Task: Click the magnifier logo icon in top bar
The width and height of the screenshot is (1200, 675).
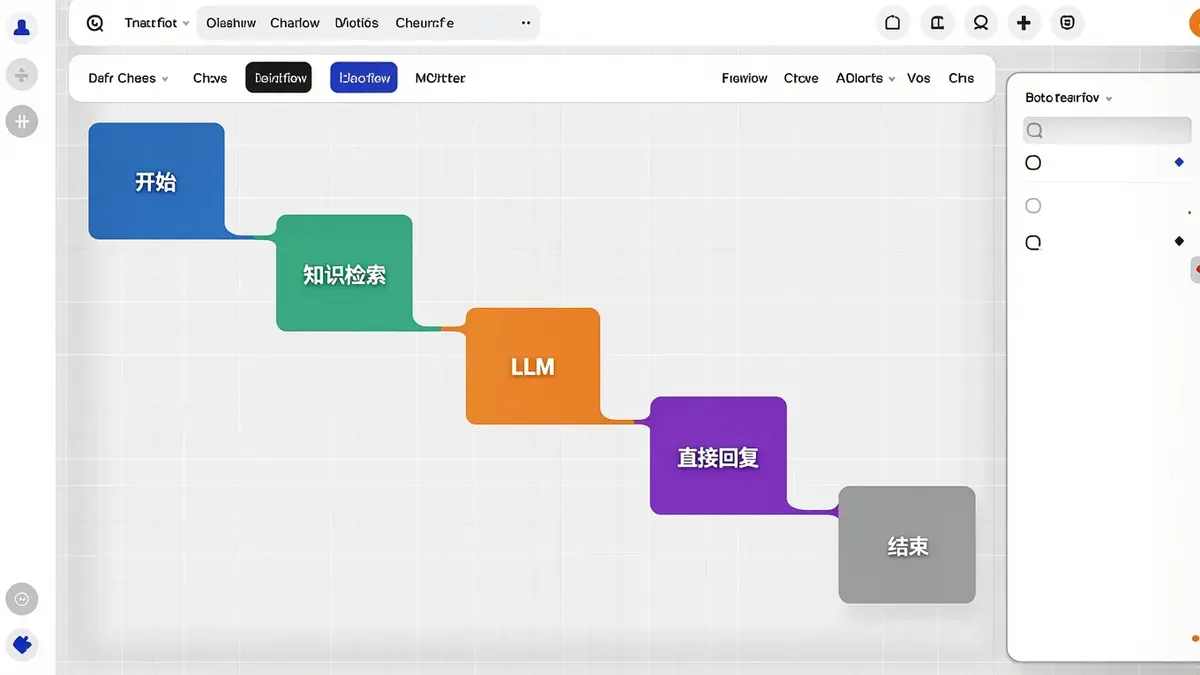Action: click(x=95, y=23)
